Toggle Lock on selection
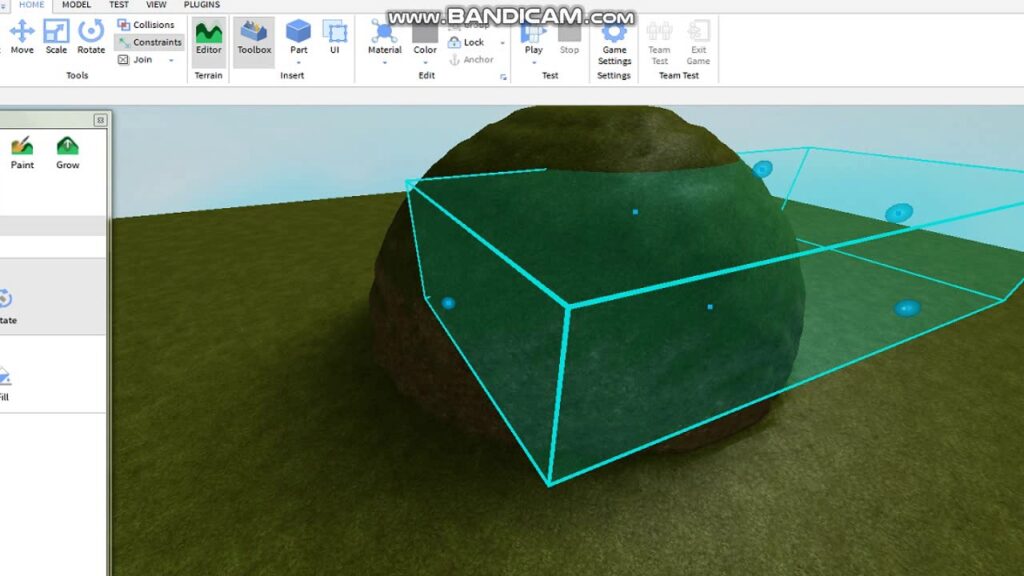This screenshot has height=576, width=1024. pos(466,42)
